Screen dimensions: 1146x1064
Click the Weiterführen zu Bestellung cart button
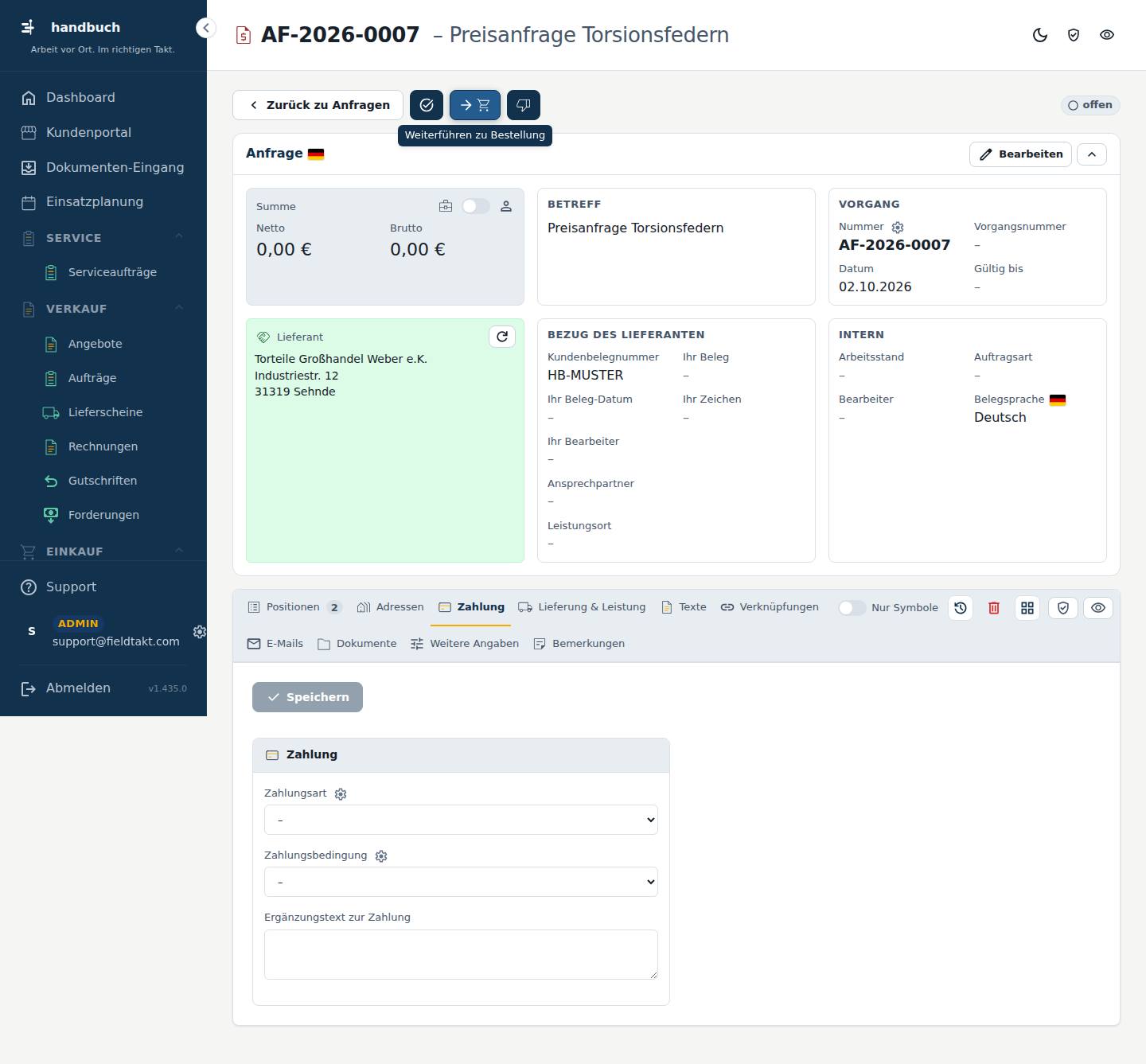475,105
